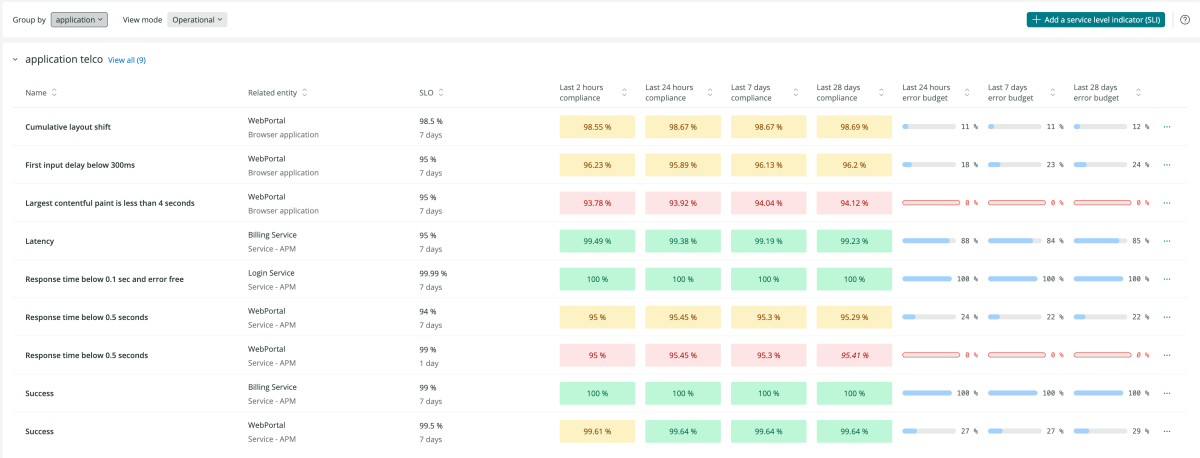Screen dimensions: 1200x458
Task: Sort by Related entity column icon
Action: point(304,93)
